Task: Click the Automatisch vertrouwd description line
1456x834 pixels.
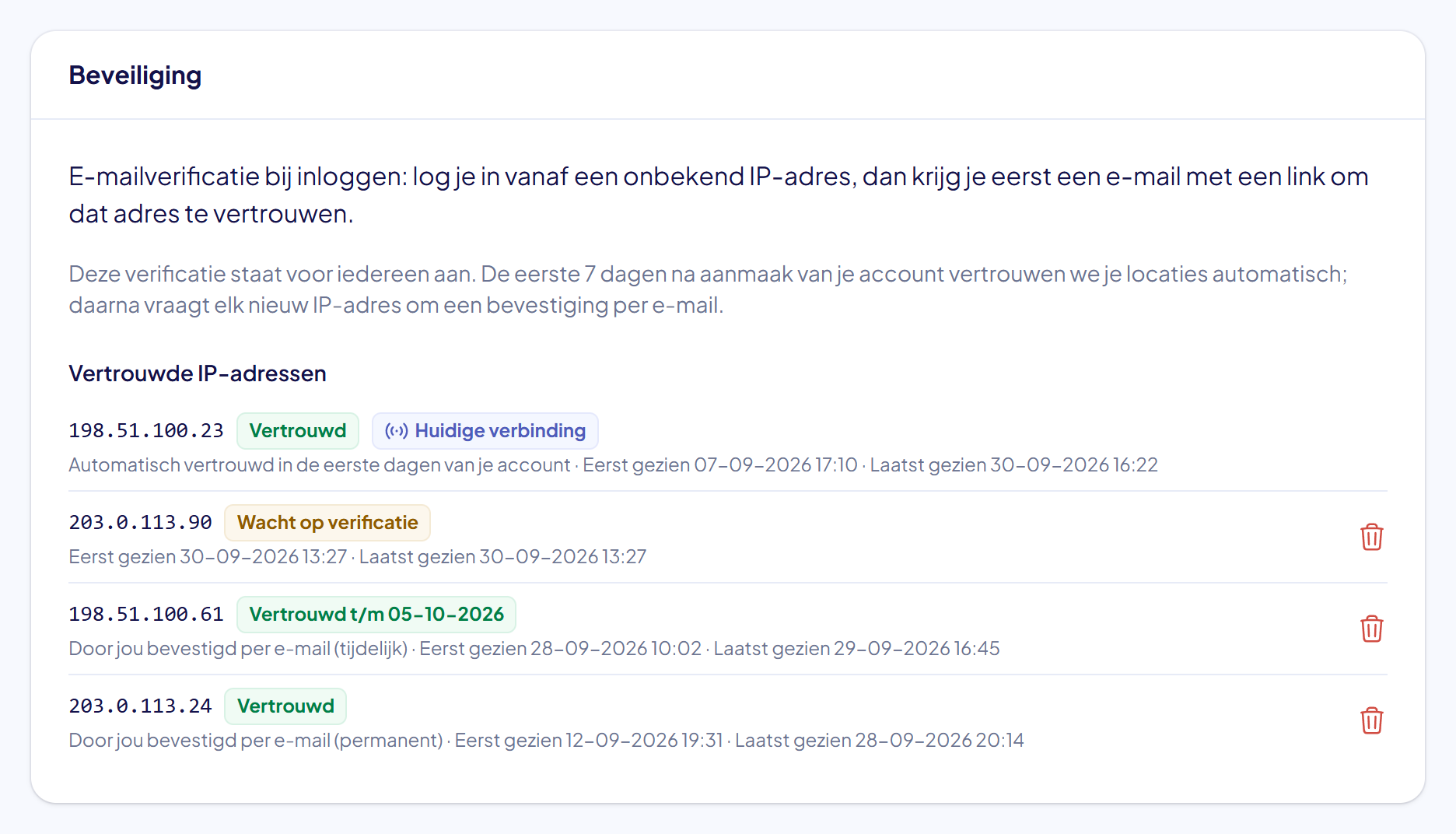Action: pos(613,465)
